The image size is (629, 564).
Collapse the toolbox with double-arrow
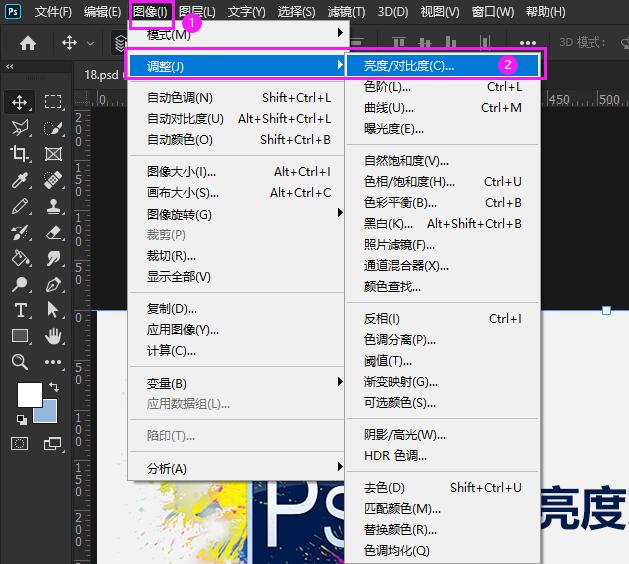(10, 67)
